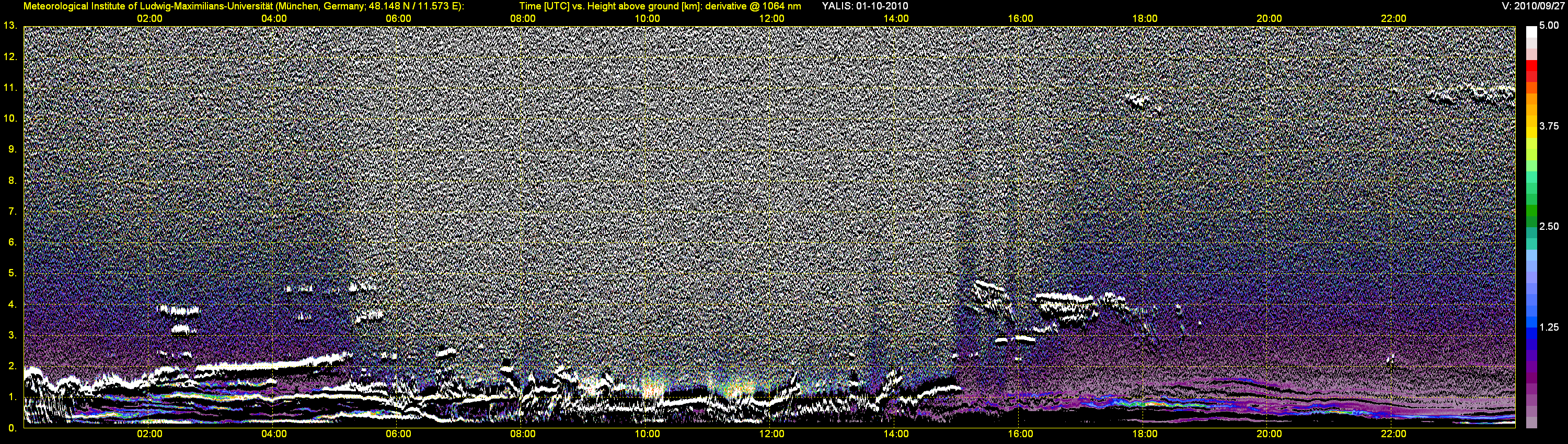Click the 3. height axis label
The image size is (1568, 444).
coord(12,335)
